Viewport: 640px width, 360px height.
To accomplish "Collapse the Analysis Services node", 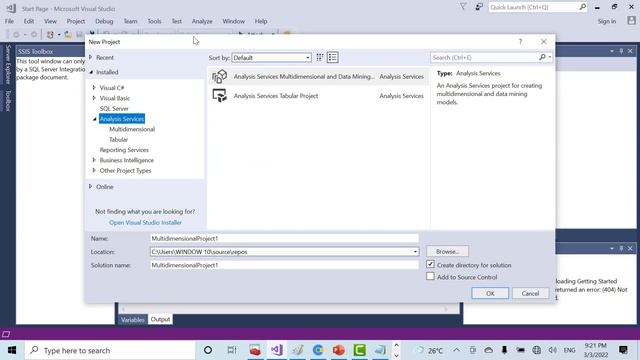I will point(95,119).
